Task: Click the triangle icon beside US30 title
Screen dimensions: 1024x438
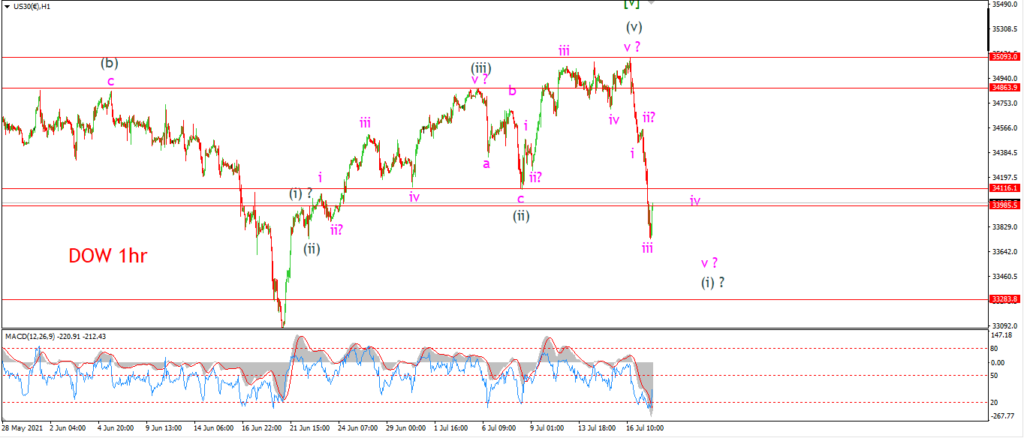Action: (x=5, y=5)
